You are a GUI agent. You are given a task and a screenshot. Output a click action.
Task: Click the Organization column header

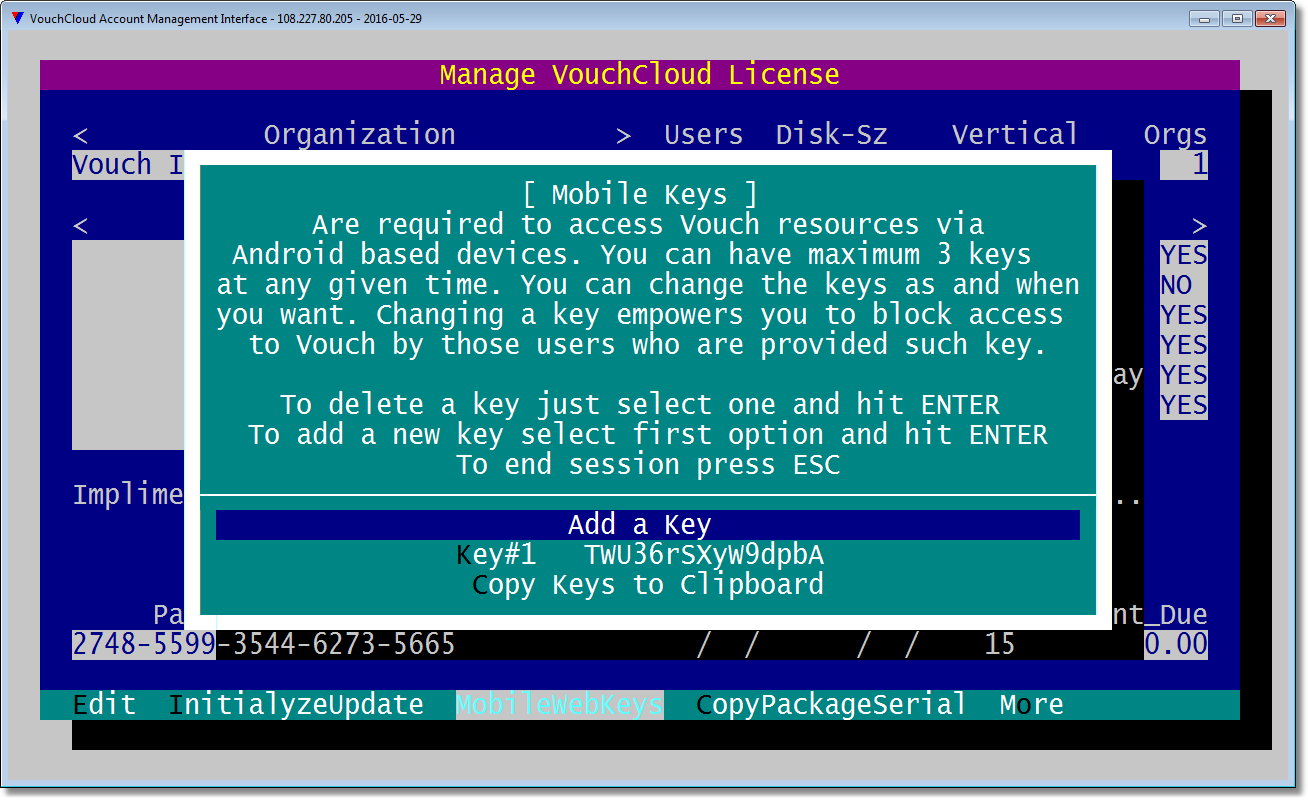click(360, 135)
